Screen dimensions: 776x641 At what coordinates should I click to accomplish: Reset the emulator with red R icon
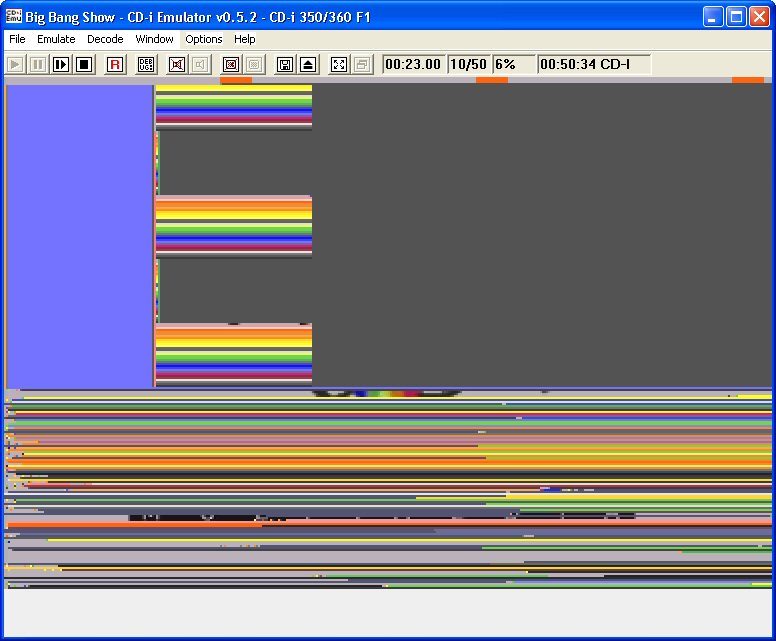coord(115,64)
